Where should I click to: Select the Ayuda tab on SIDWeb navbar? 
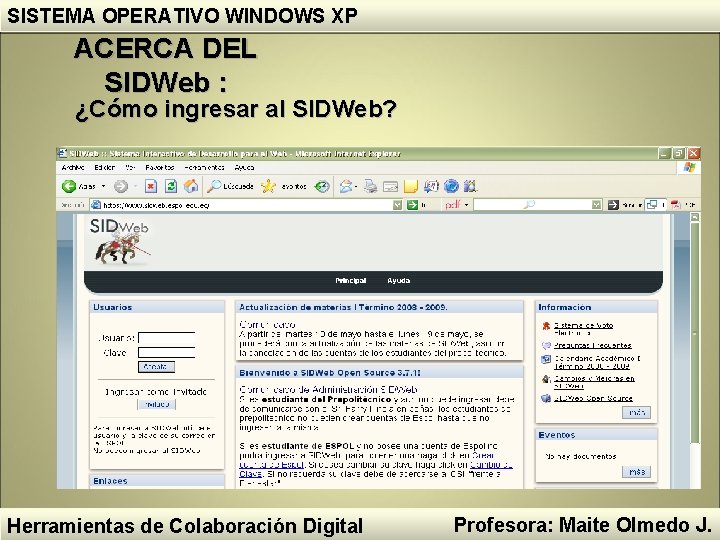399,281
